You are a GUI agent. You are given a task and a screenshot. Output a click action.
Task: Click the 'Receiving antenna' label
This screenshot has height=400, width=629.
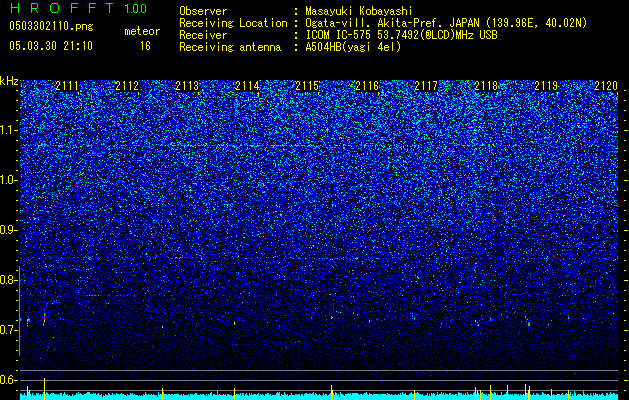tap(230, 47)
